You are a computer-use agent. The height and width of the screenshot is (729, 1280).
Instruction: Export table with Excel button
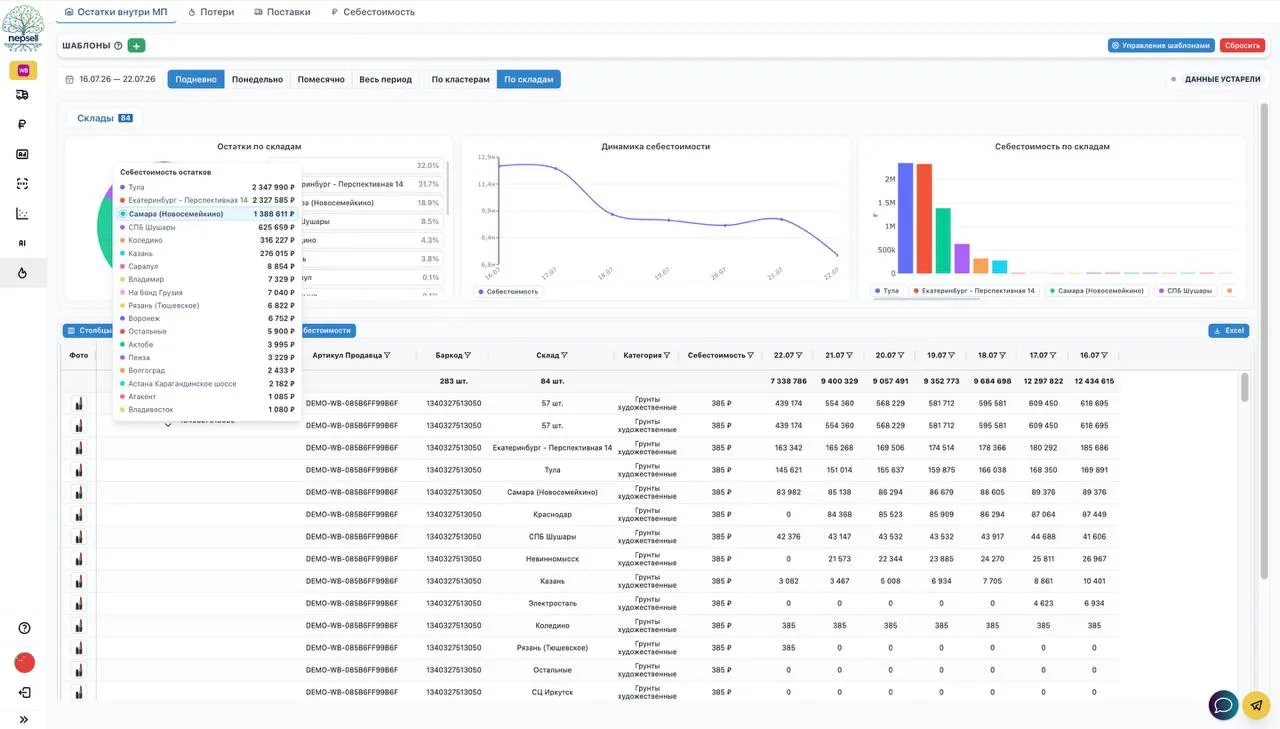pos(1228,330)
